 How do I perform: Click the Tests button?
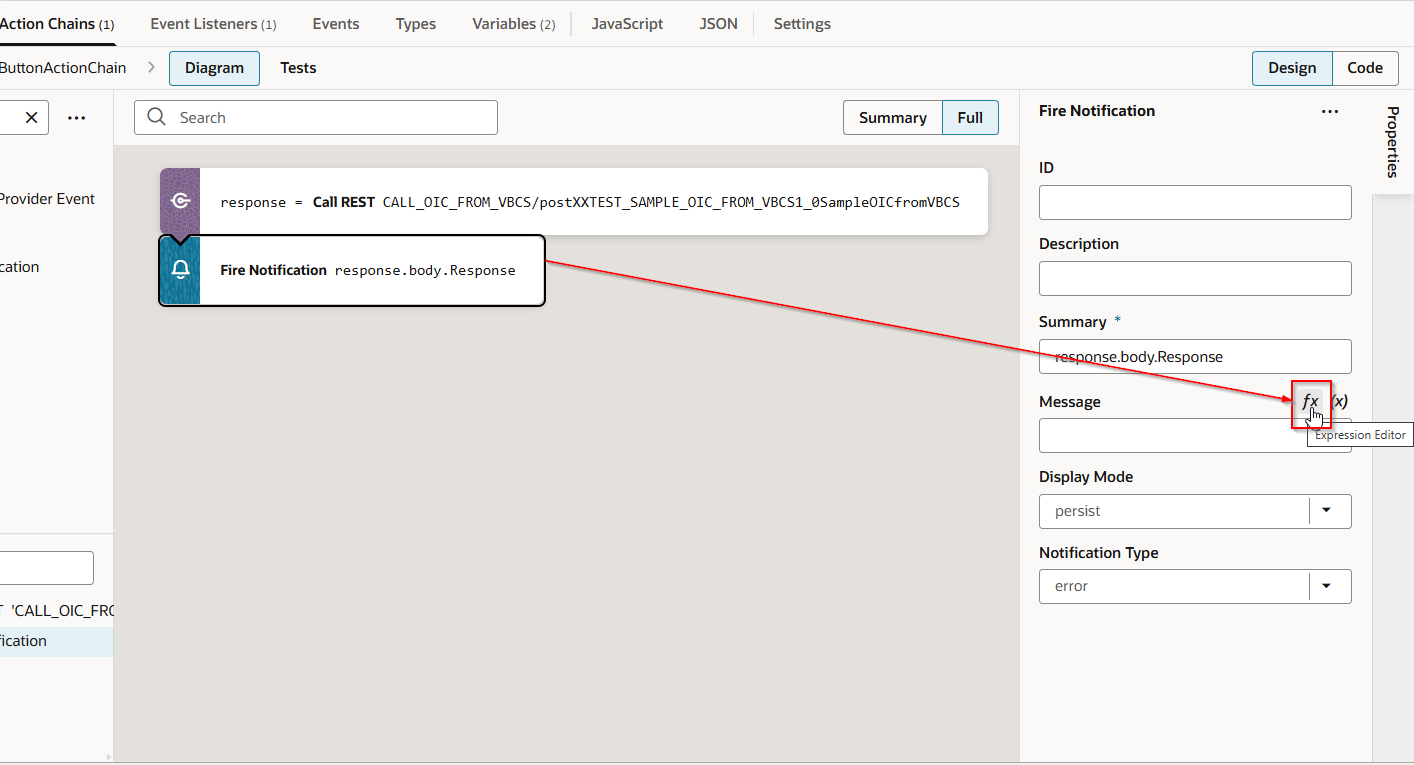(x=298, y=68)
